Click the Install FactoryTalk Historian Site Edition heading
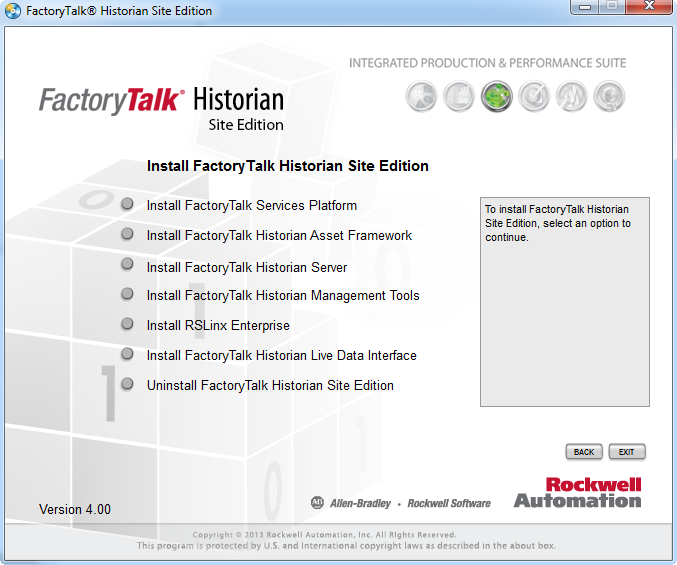Screen dimensions: 677x565 coord(288,166)
